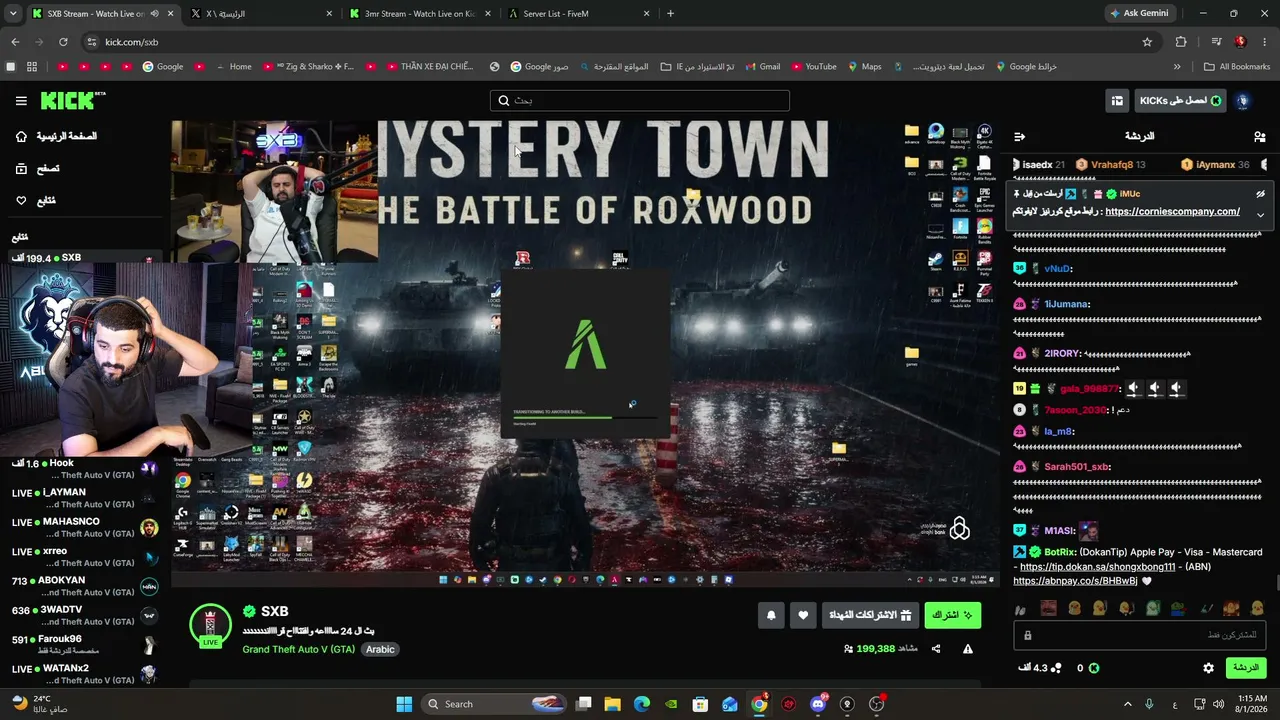The image size is (1280, 720).
Task: Open the home page sidebar item
Action: [56, 136]
